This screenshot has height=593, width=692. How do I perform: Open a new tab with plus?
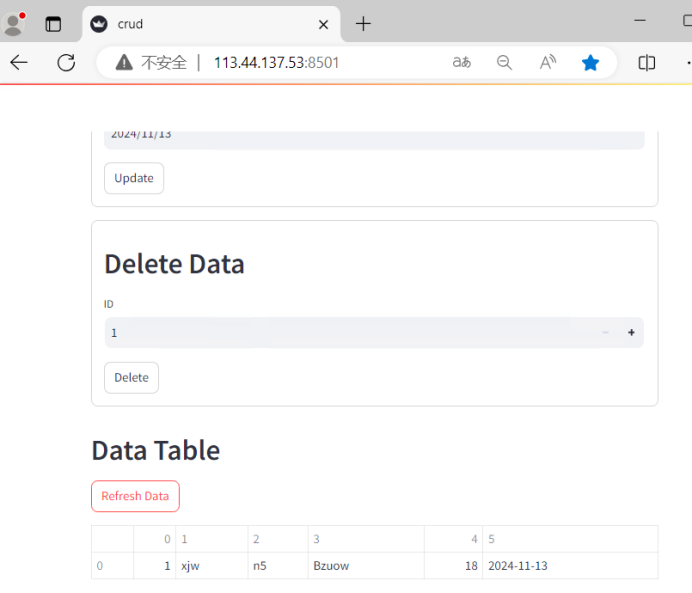[363, 24]
